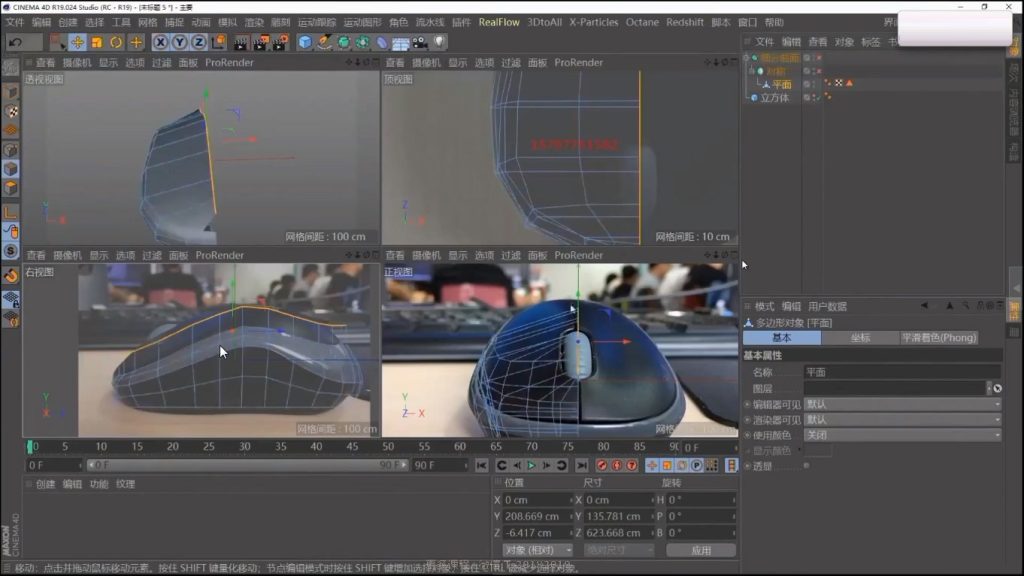Screen dimensions: 1024x576
Task: Select the Move tool in top toolbar
Action: coord(77,42)
